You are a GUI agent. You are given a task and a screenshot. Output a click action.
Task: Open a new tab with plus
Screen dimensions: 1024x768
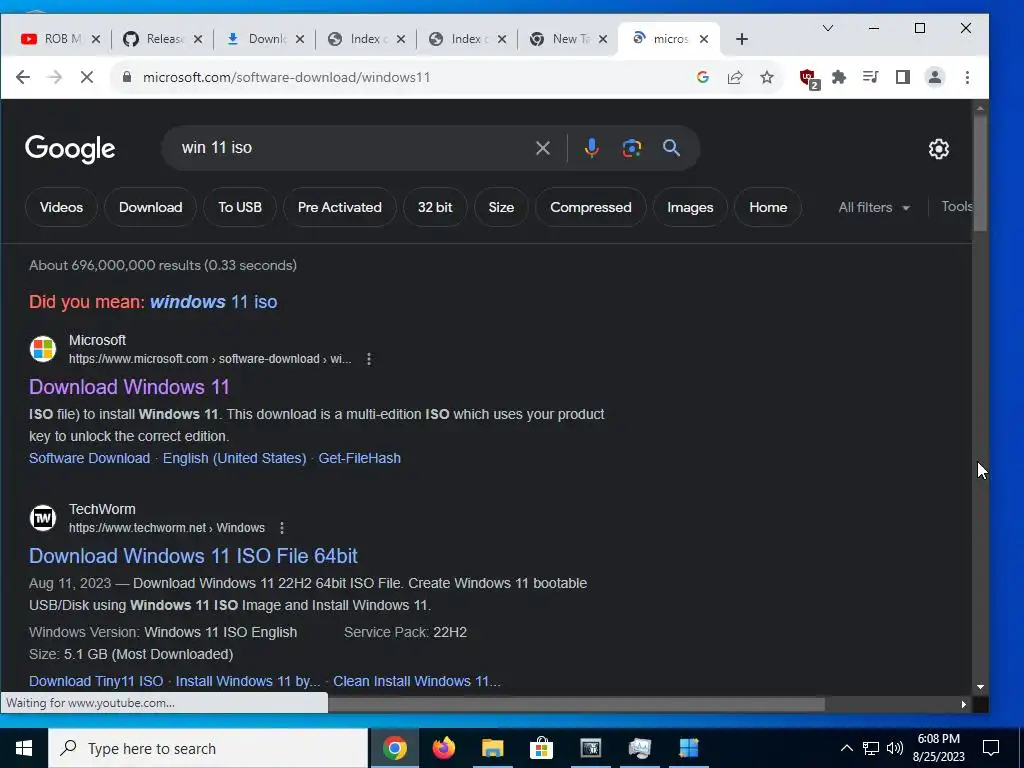(x=741, y=39)
